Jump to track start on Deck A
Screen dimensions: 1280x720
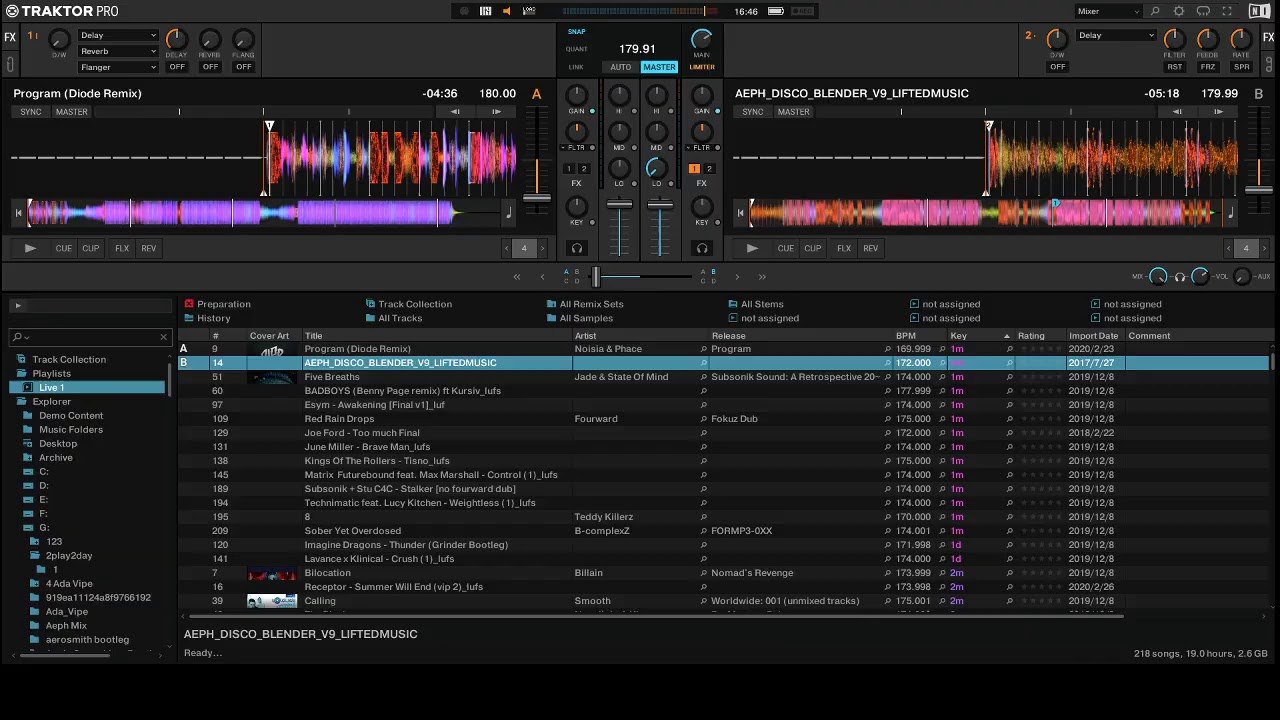click(18, 212)
